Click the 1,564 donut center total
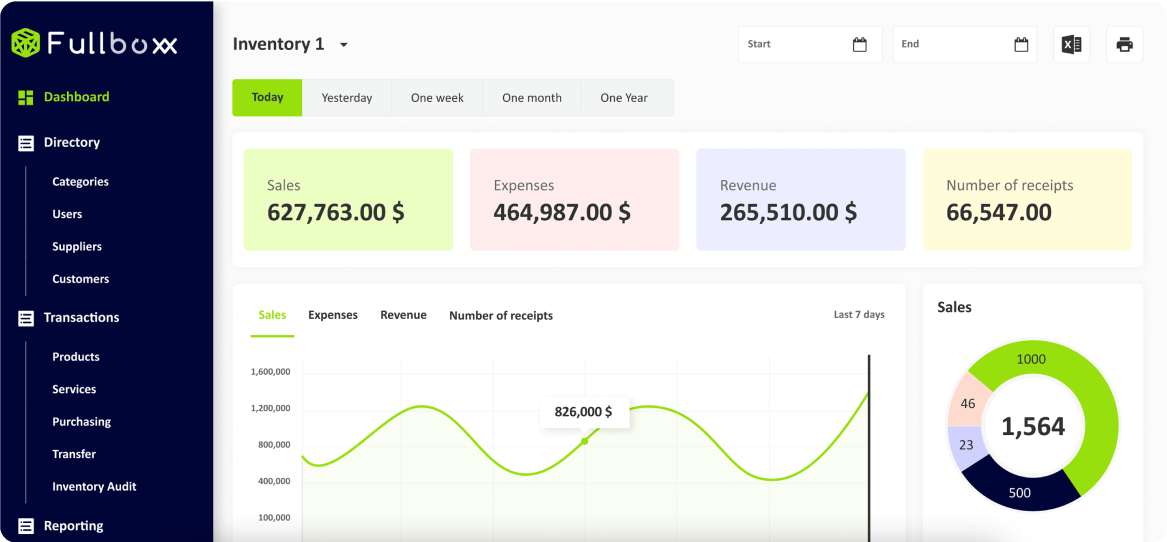This screenshot has width=1167, height=542. point(1033,427)
